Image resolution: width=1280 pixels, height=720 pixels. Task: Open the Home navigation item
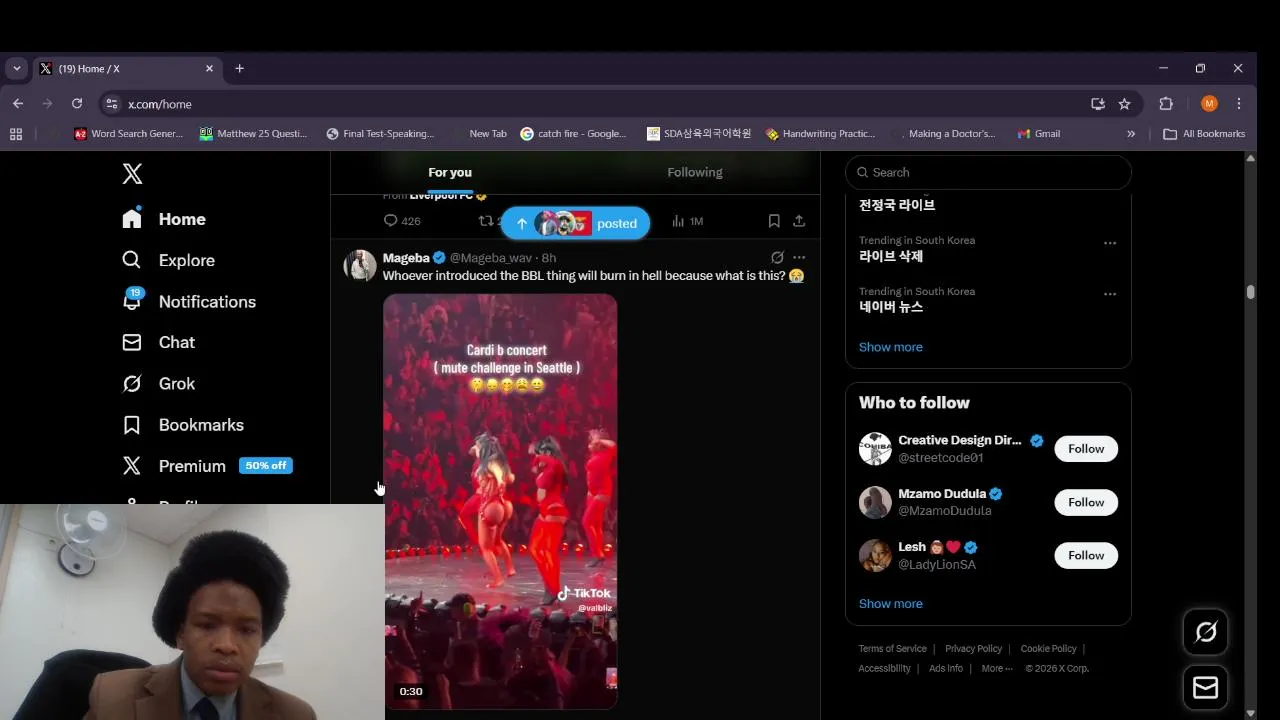[163, 219]
